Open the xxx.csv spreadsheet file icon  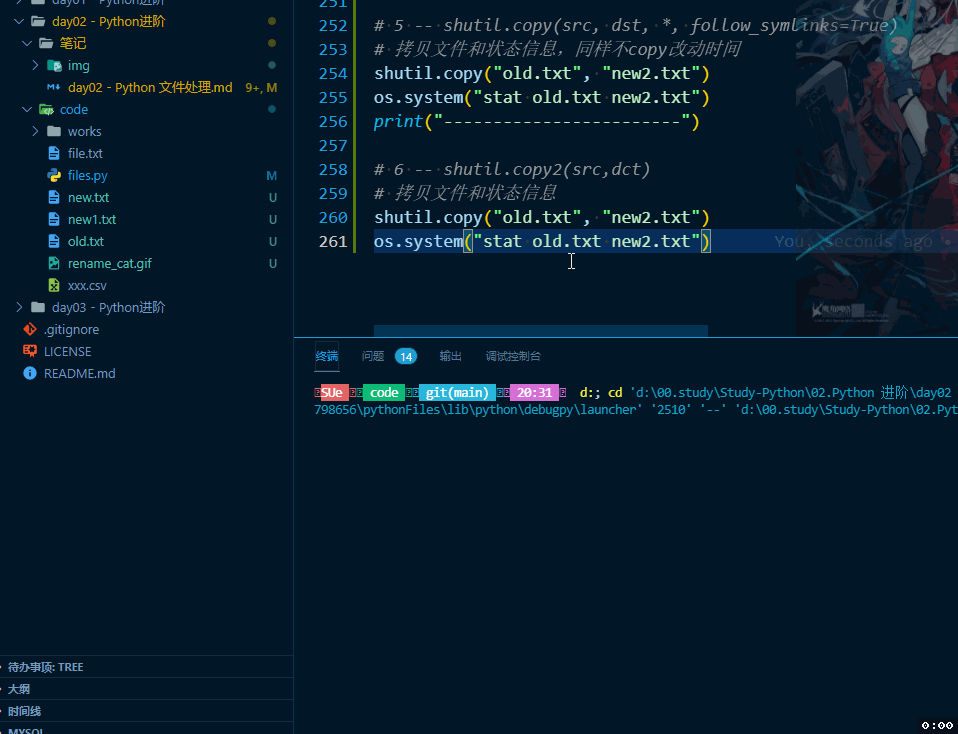[55, 285]
